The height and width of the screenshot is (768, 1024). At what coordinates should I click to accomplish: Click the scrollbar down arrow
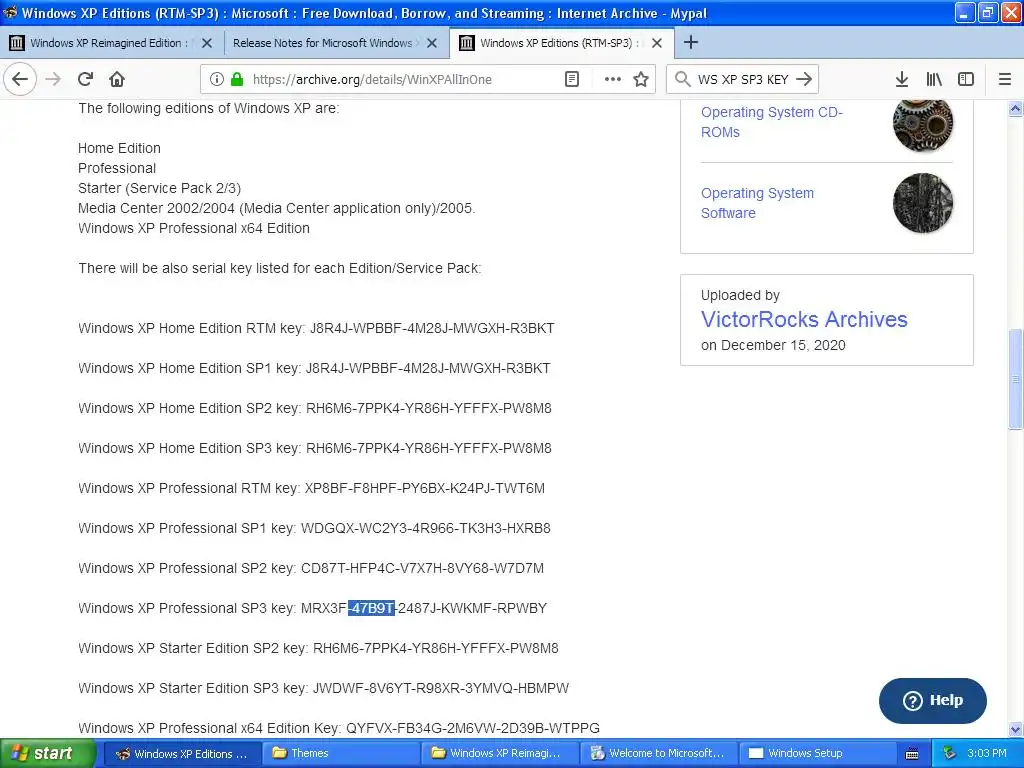(x=1015, y=729)
